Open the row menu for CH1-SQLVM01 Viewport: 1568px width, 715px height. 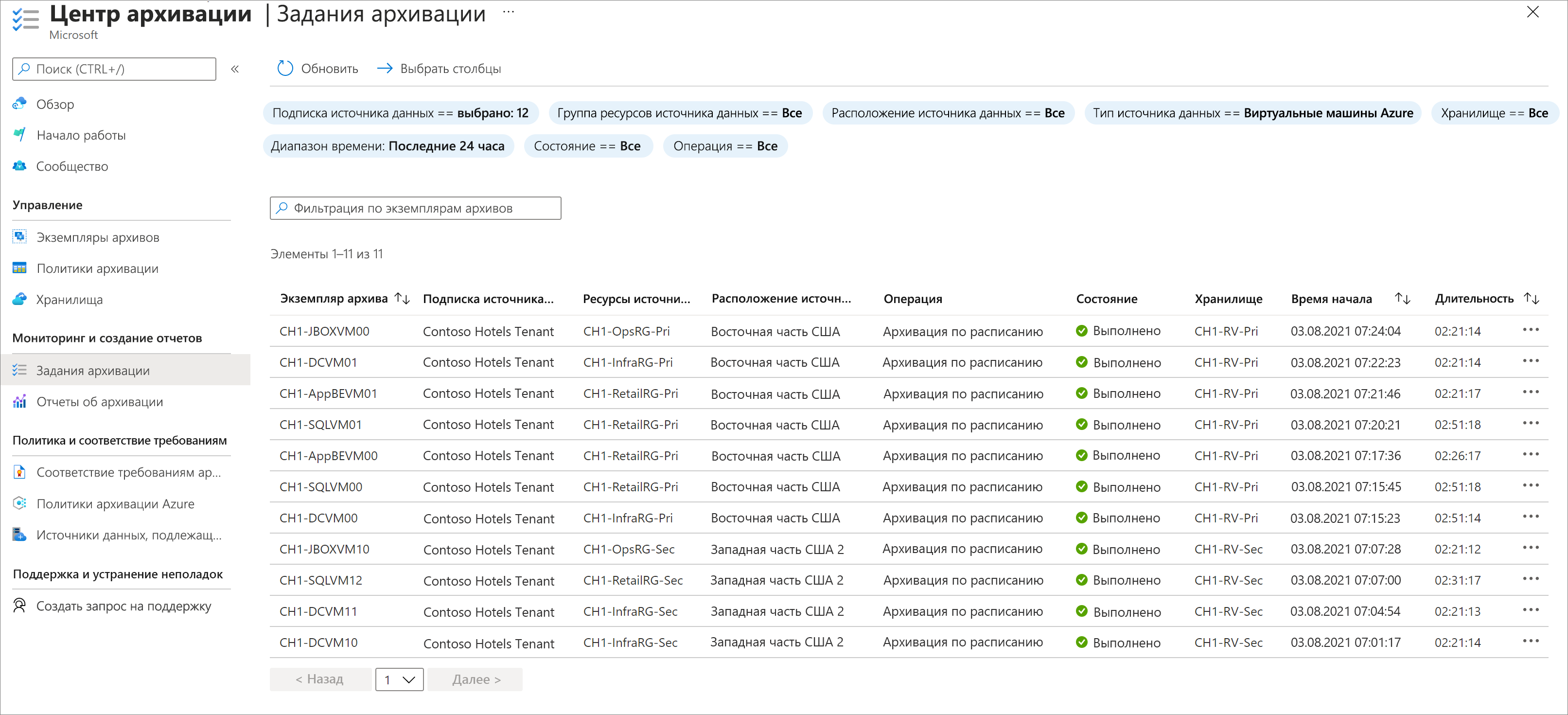[x=1531, y=423]
